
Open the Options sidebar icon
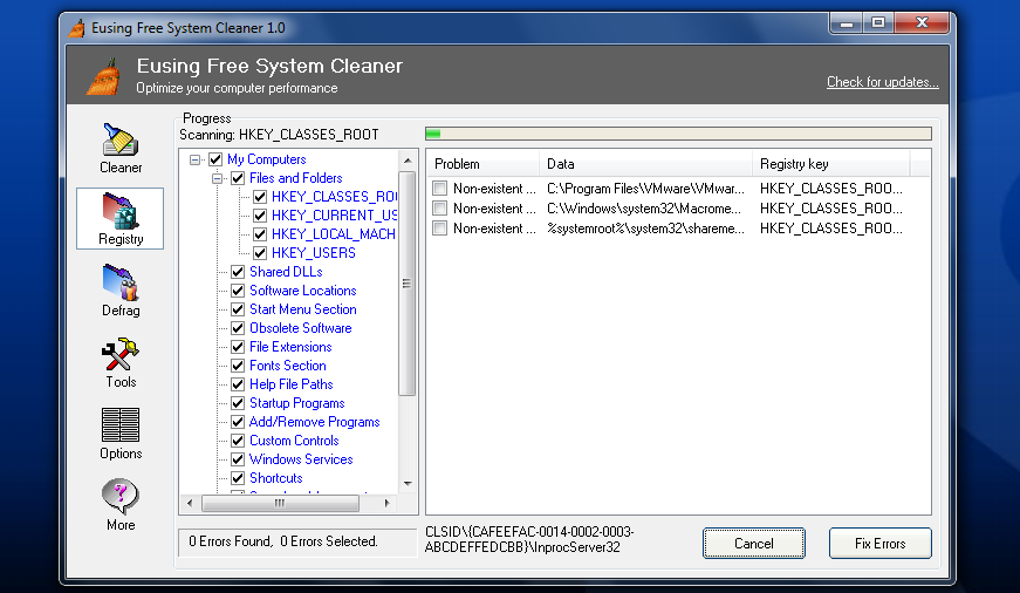click(120, 425)
